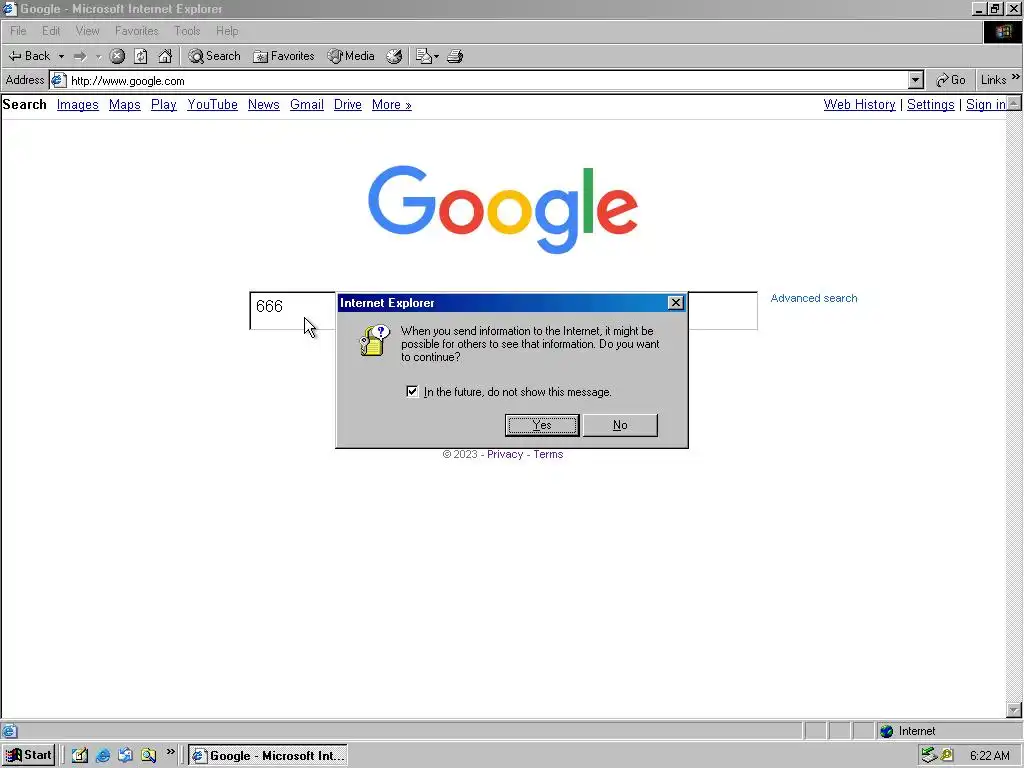Click the network tray icon
The width and height of the screenshot is (1024, 768).
[x=929, y=756]
